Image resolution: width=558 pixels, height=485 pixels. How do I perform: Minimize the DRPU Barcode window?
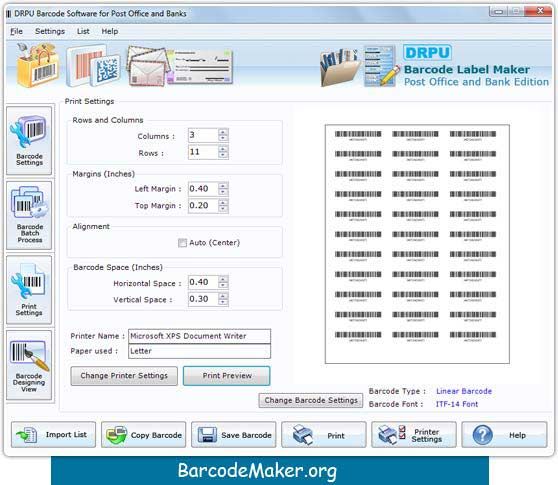point(498,12)
